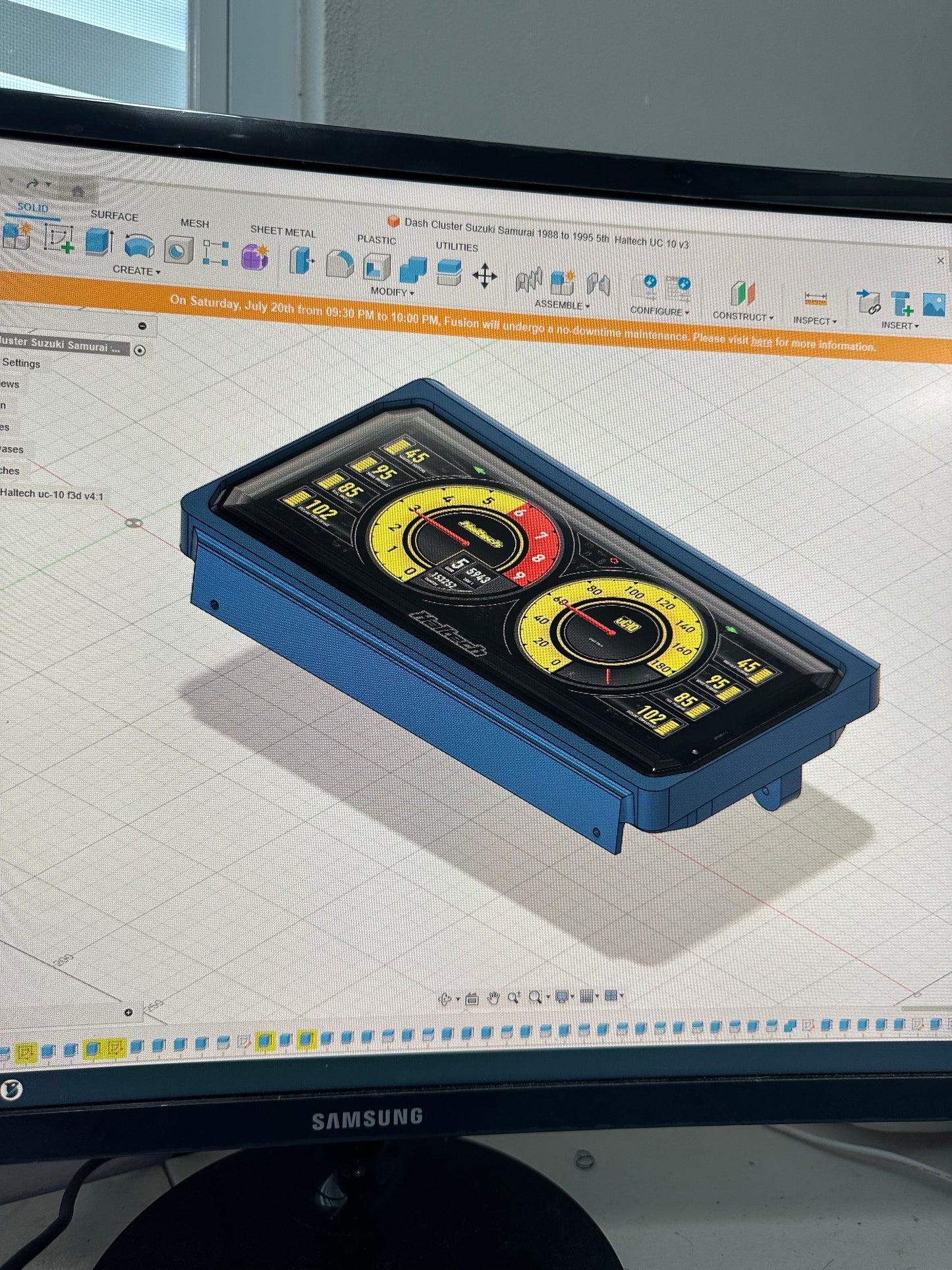Select the Zoom tool in navigation bar
This screenshot has height=1270, width=952.
pos(513,997)
